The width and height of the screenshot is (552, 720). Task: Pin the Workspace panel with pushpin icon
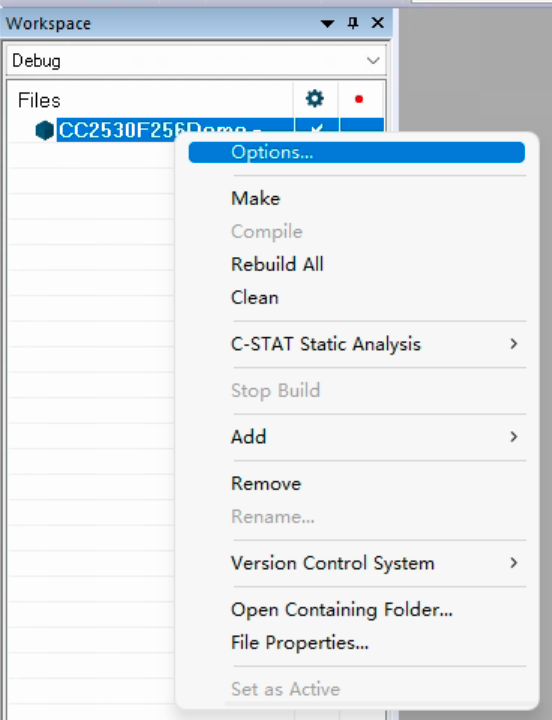tap(353, 22)
